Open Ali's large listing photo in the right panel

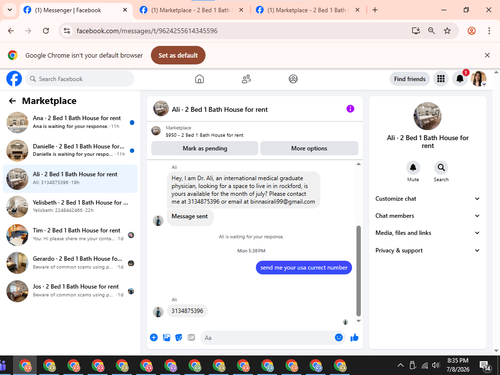tap(428, 116)
